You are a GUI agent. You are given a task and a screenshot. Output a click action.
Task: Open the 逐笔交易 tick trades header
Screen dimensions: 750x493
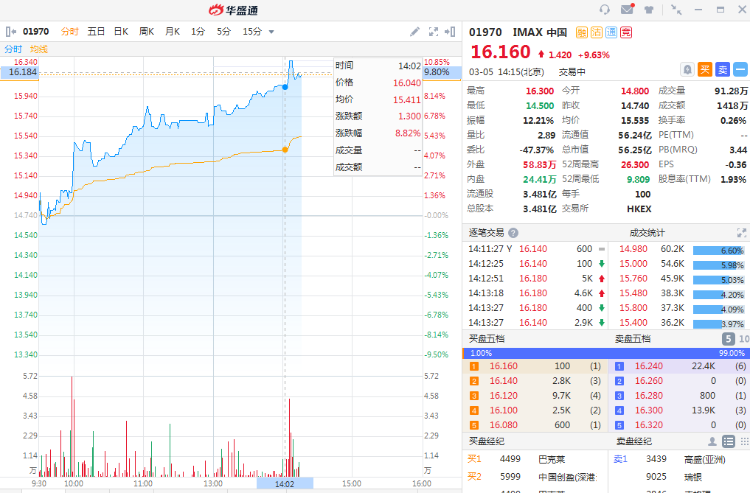pos(486,233)
